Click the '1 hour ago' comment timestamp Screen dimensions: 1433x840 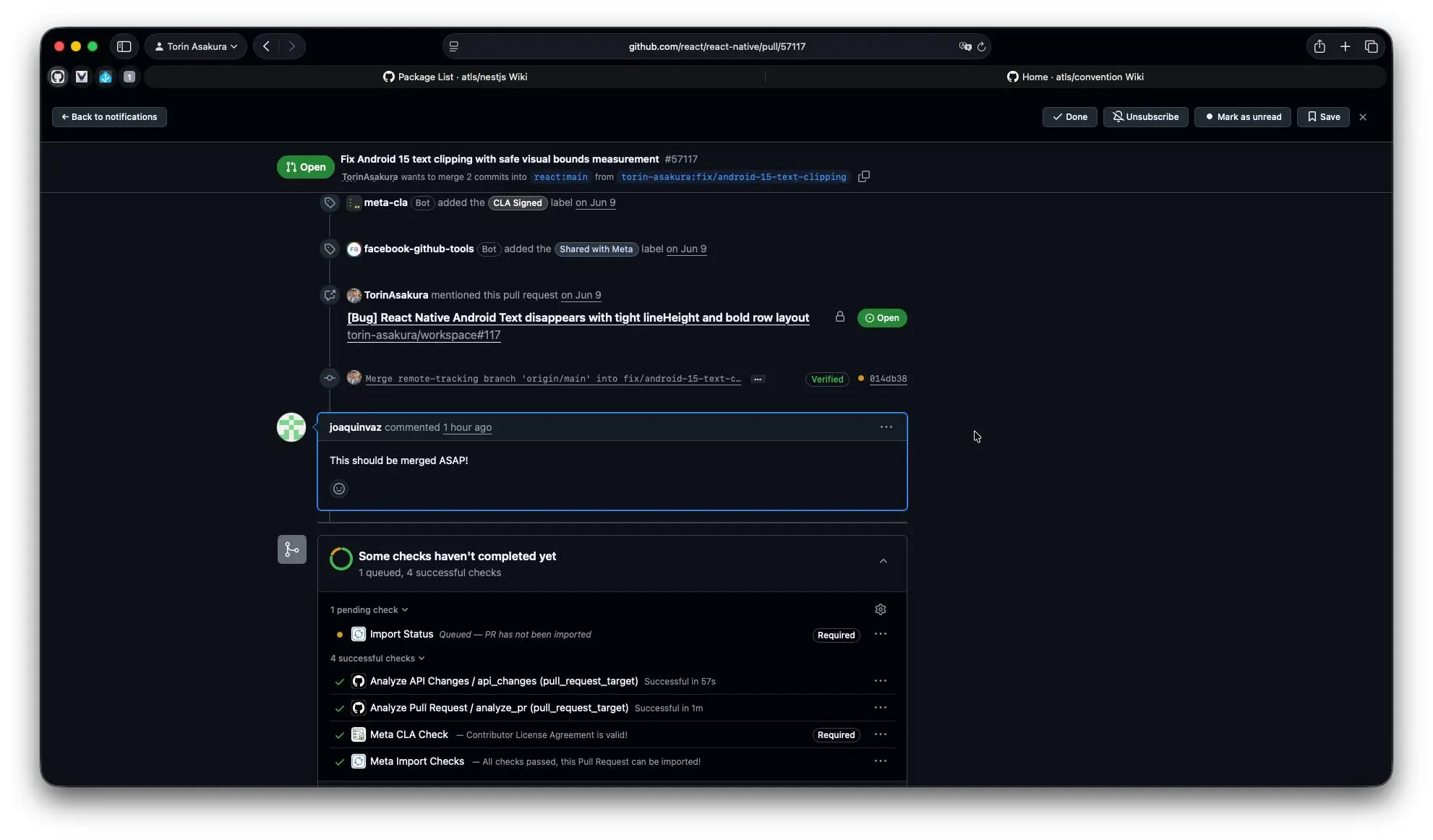[467, 427]
